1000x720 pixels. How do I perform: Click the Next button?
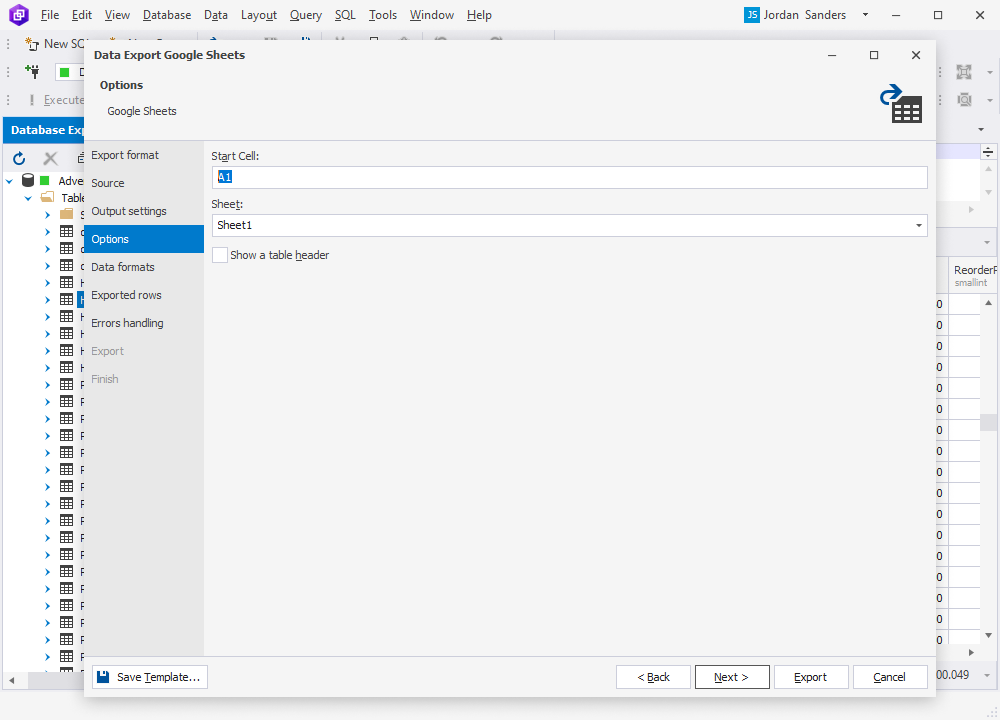[x=732, y=677]
